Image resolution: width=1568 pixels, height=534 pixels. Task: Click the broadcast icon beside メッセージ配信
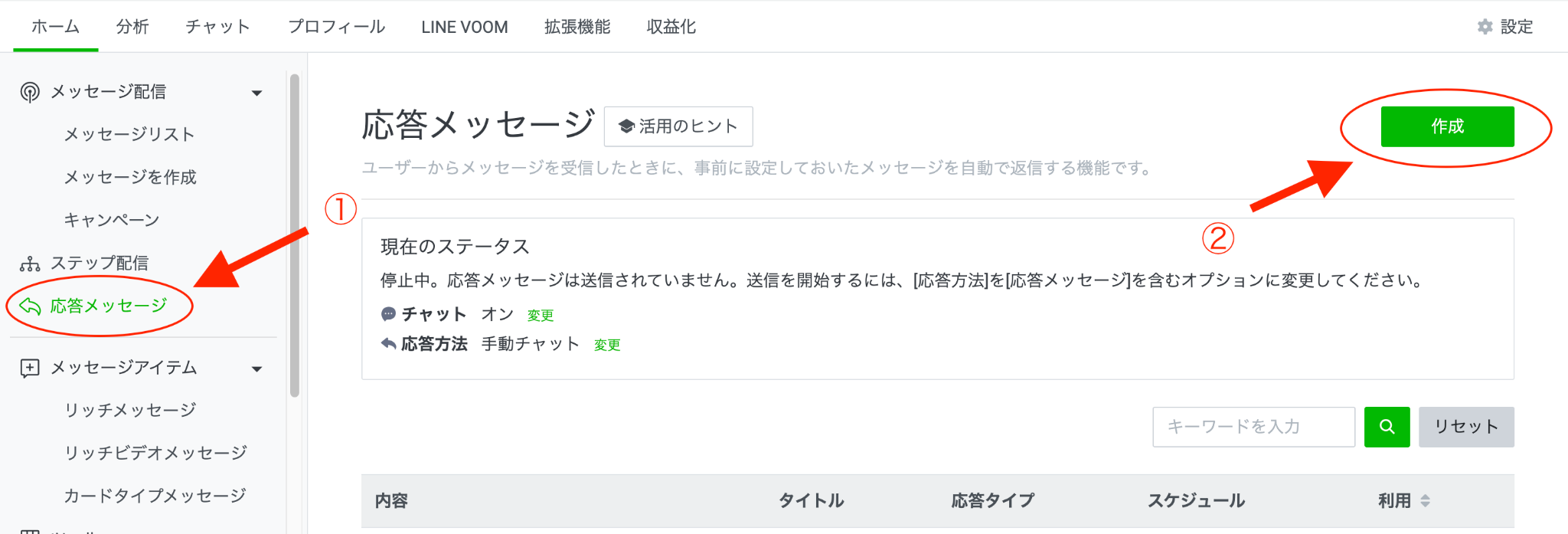(x=30, y=92)
